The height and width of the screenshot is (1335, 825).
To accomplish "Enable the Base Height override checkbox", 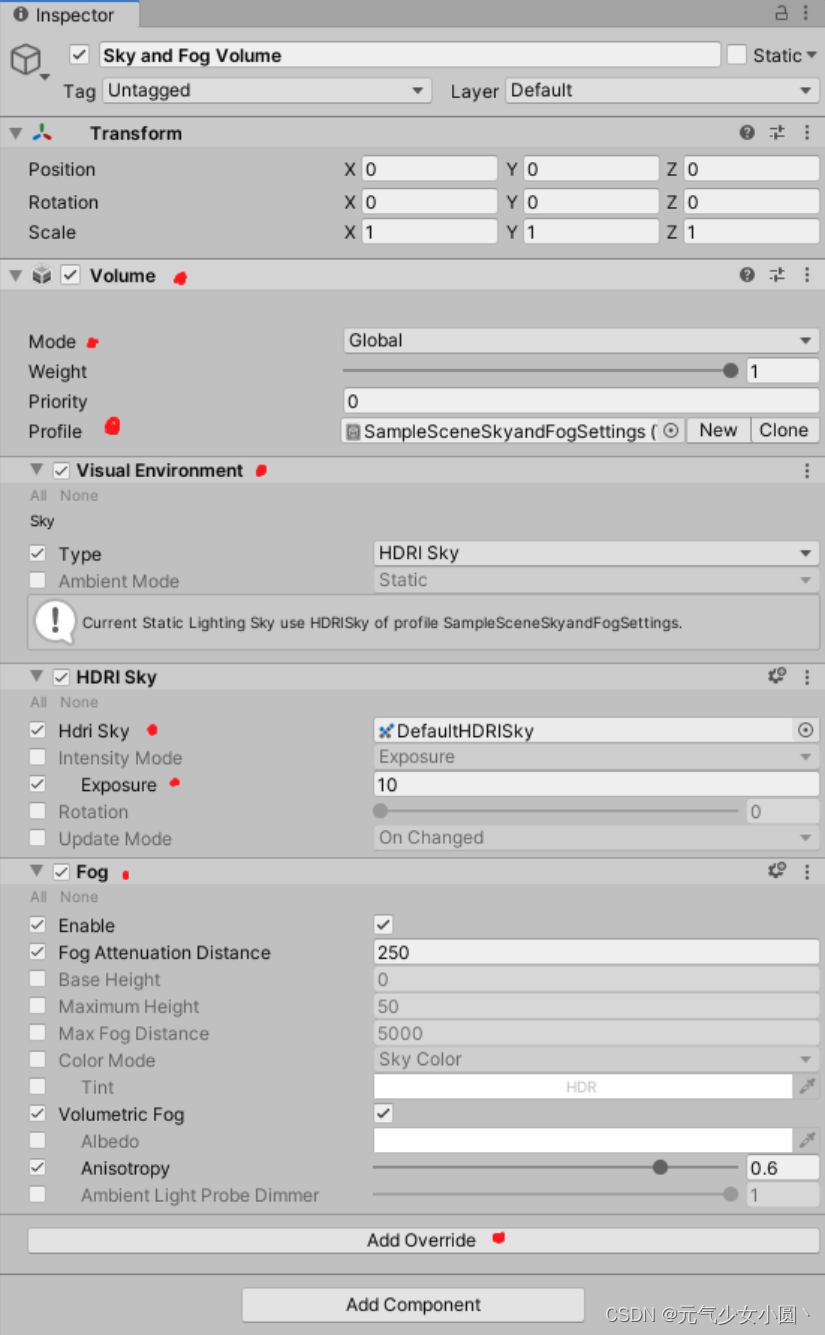I will click(x=38, y=979).
